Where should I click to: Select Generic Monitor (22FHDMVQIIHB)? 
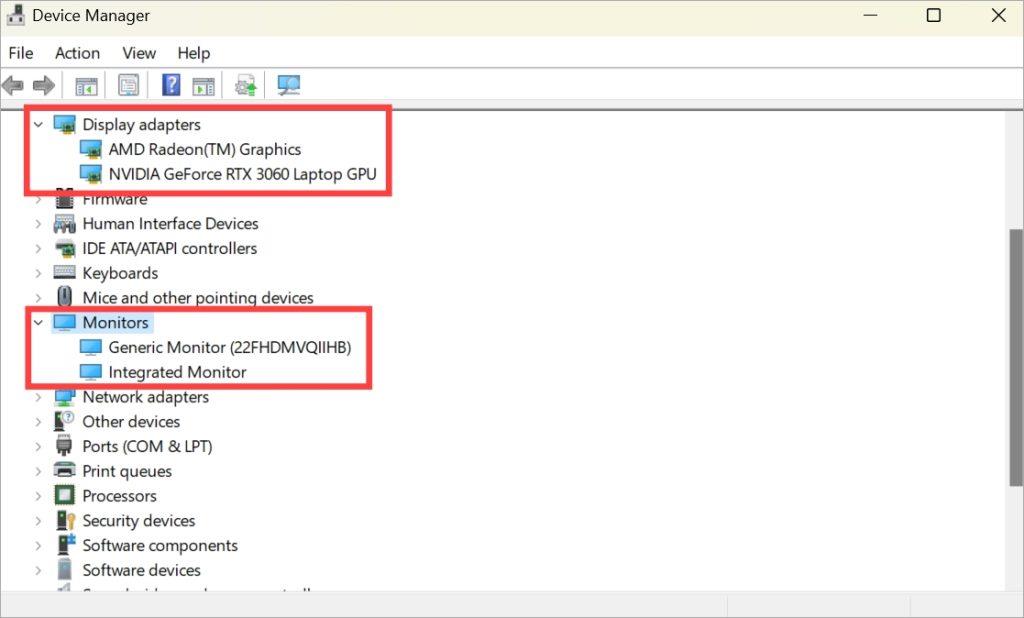point(230,347)
